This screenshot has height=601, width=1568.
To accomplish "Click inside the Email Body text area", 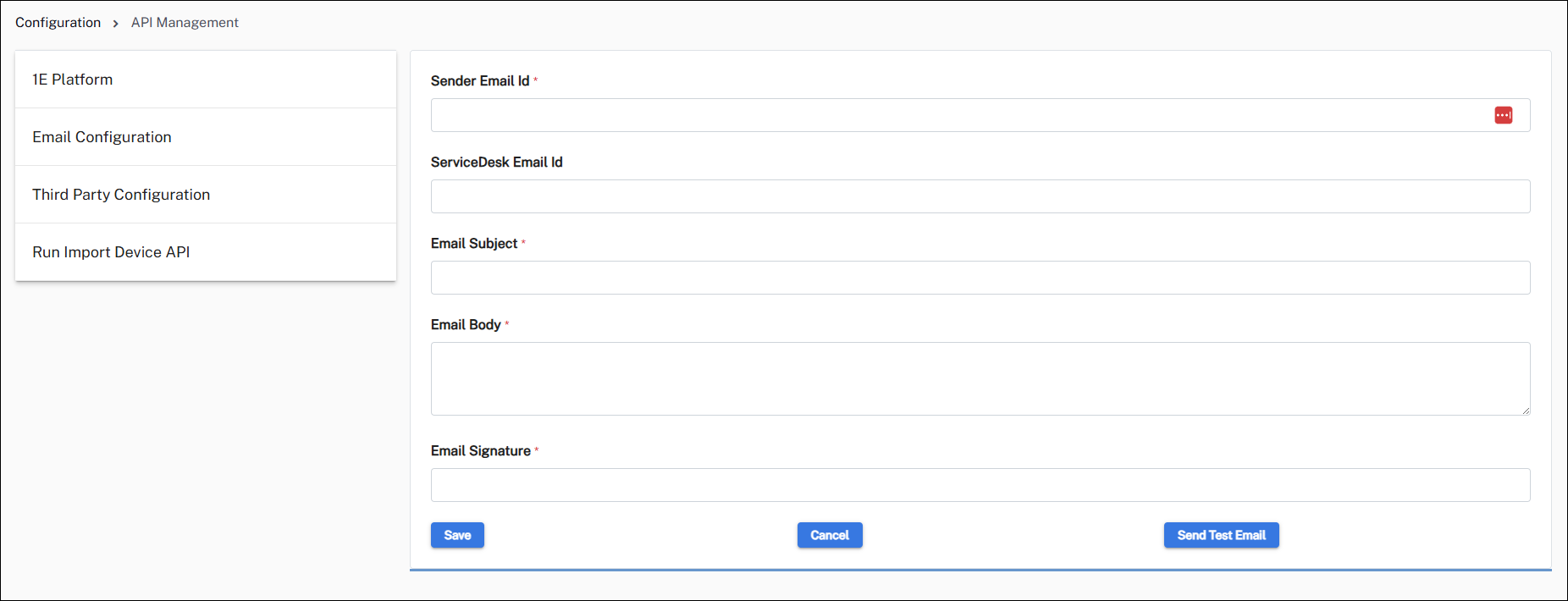I will click(x=980, y=378).
